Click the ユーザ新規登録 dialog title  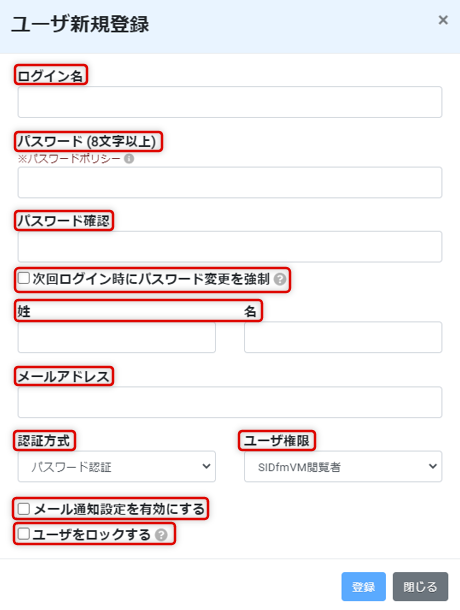click(x=80, y=24)
